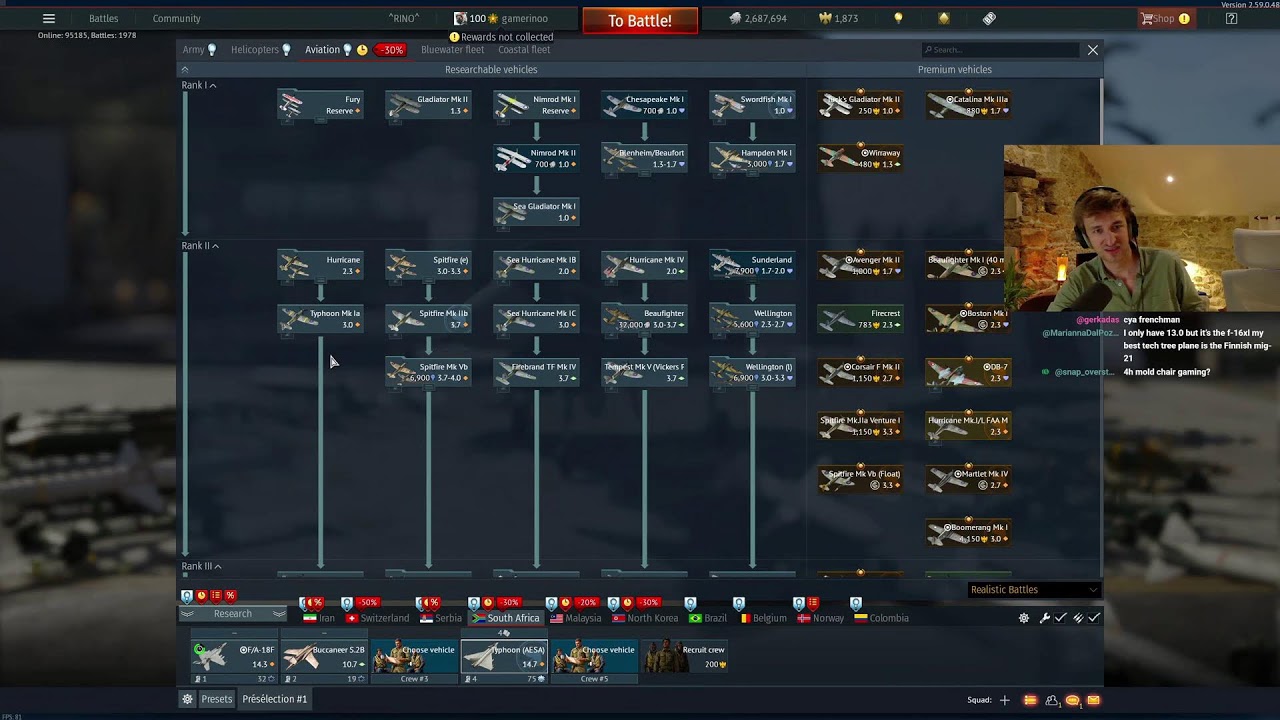The width and height of the screenshot is (1280, 720).
Task: Click the slotbar settings gear icon
Action: coord(1024,618)
